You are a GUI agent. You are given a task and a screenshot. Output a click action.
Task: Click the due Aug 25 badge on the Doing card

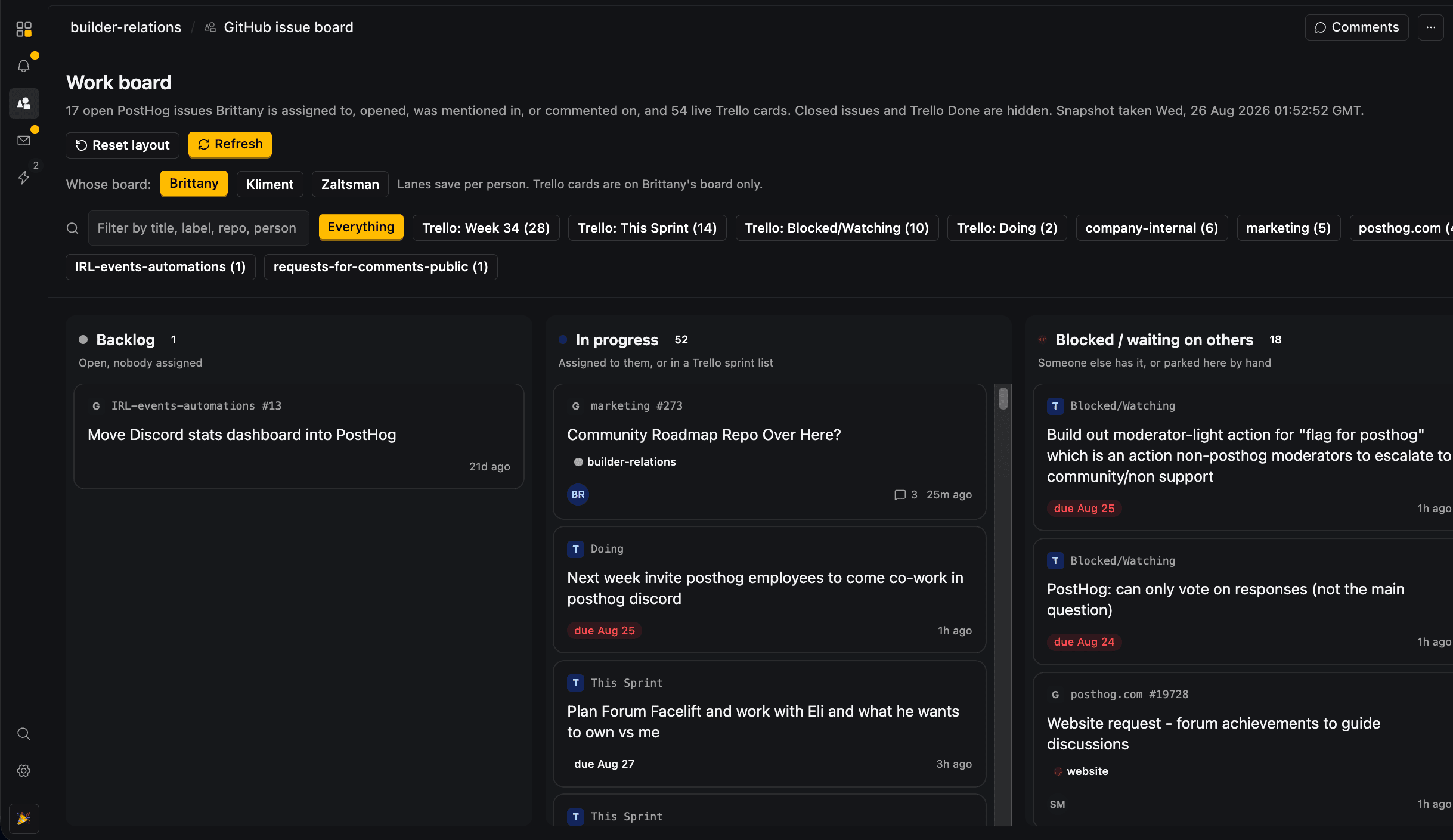pyautogui.click(x=604, y=631)
